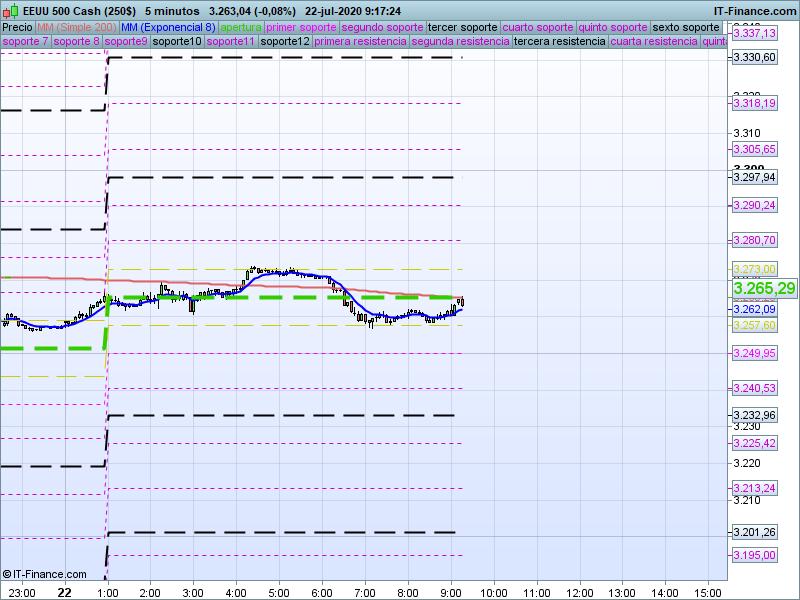Select the sexto soporte legend label
This screenshot has width=800, height=600.
[685, 27]
